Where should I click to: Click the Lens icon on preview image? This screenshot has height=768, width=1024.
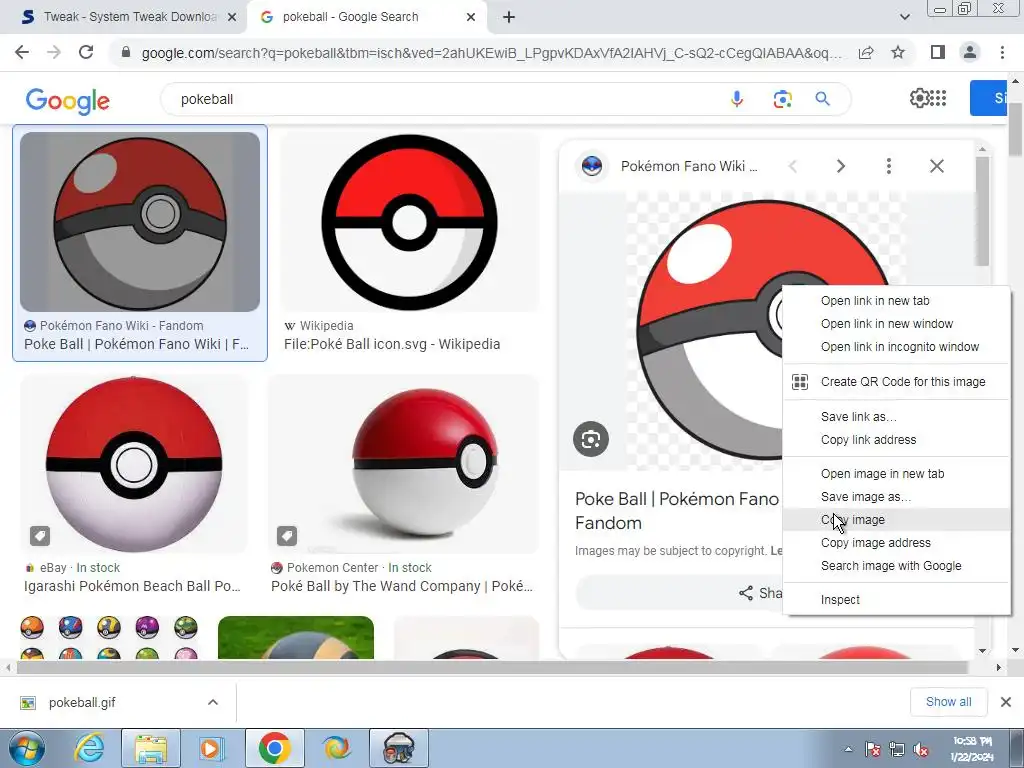591,439
